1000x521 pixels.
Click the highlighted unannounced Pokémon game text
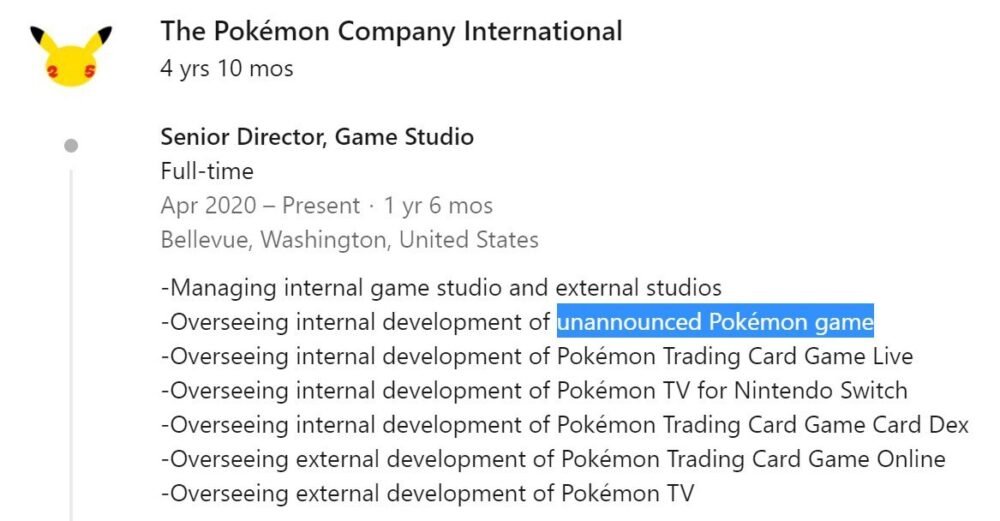point(715,322)
